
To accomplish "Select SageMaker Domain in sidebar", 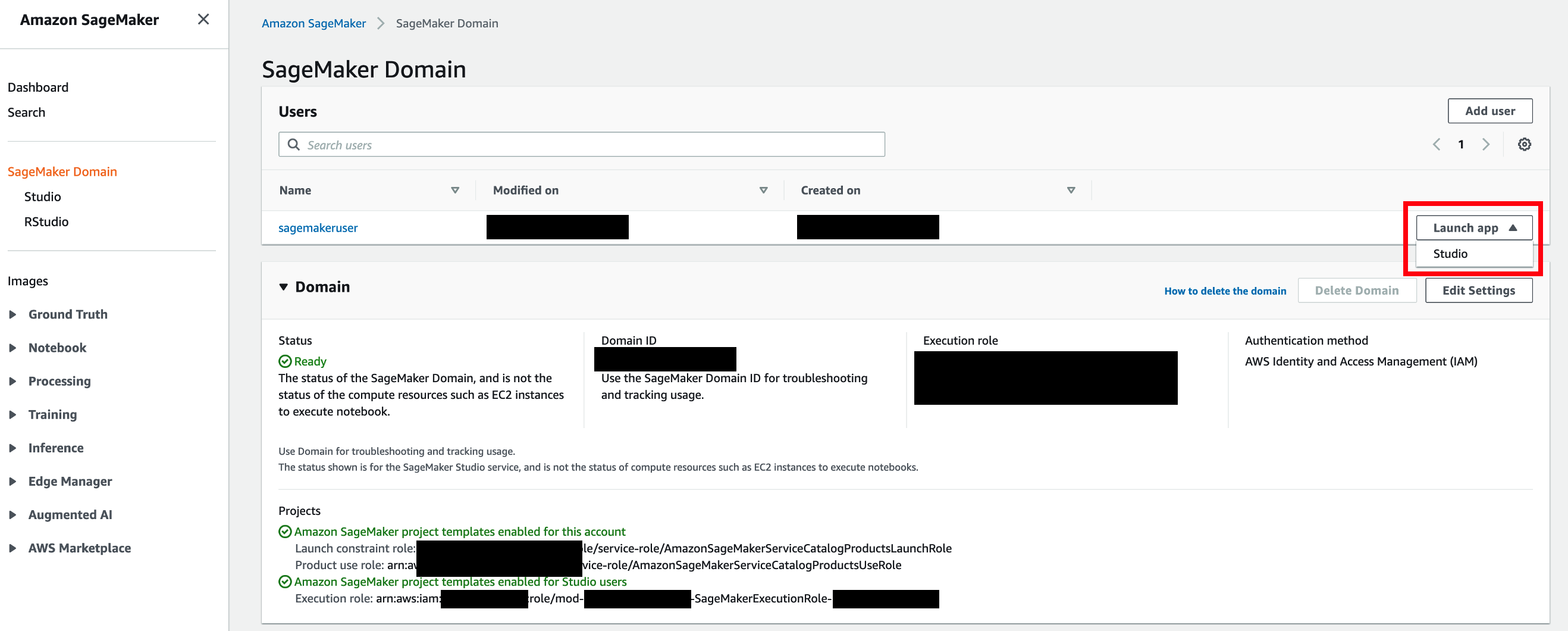I will coord(62,172).
